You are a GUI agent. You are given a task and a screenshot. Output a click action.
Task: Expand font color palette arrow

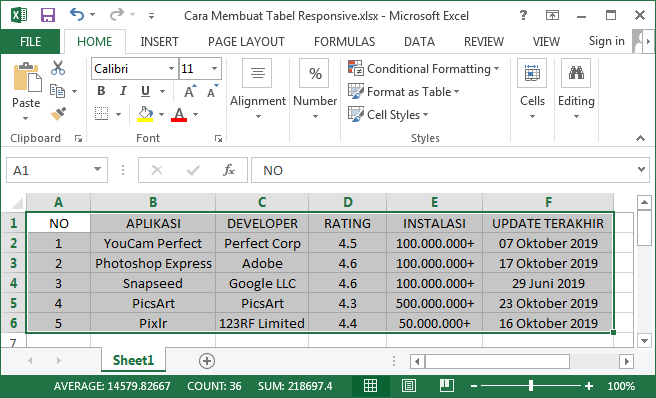pyautogui.click(x=195, y=114)
